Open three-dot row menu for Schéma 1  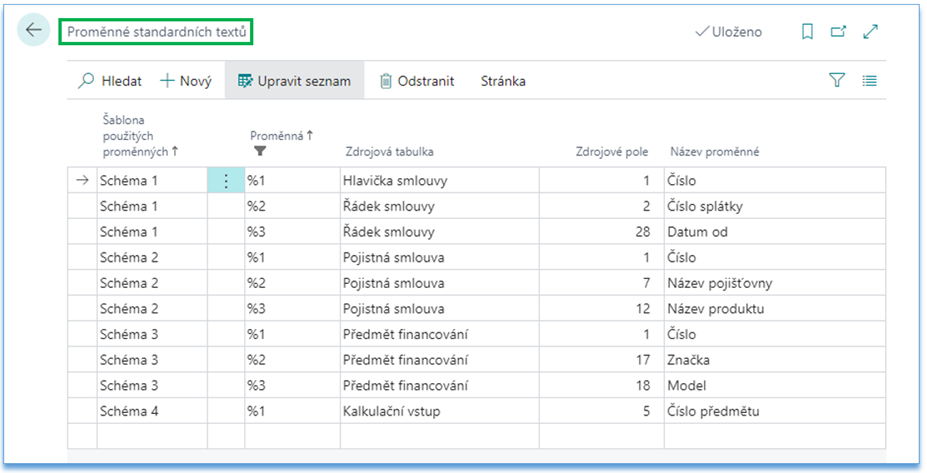pyautogui.click(x=225, y=181)
